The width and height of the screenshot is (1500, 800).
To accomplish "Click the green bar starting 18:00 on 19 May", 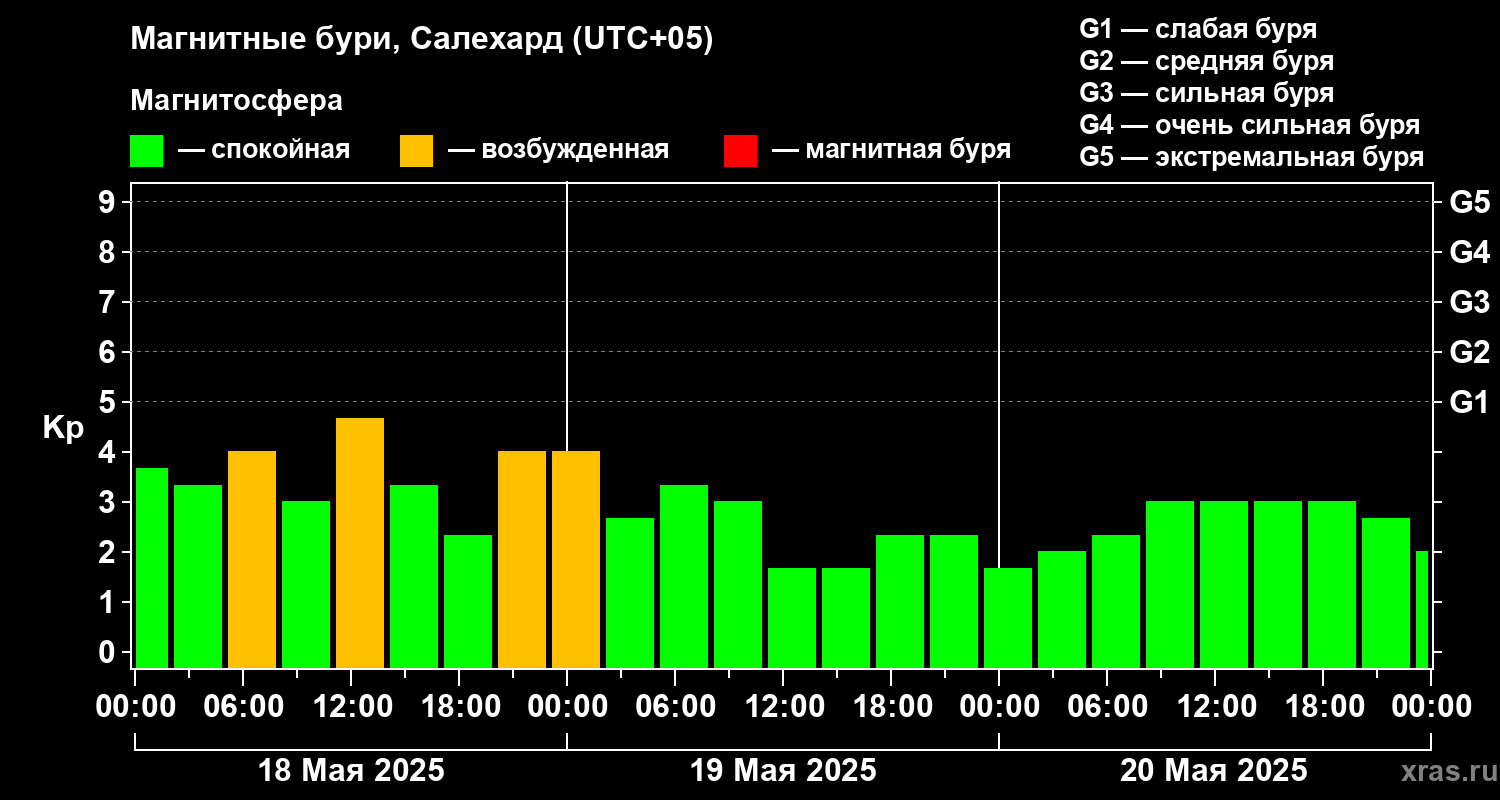I will (x=900, y=602).
